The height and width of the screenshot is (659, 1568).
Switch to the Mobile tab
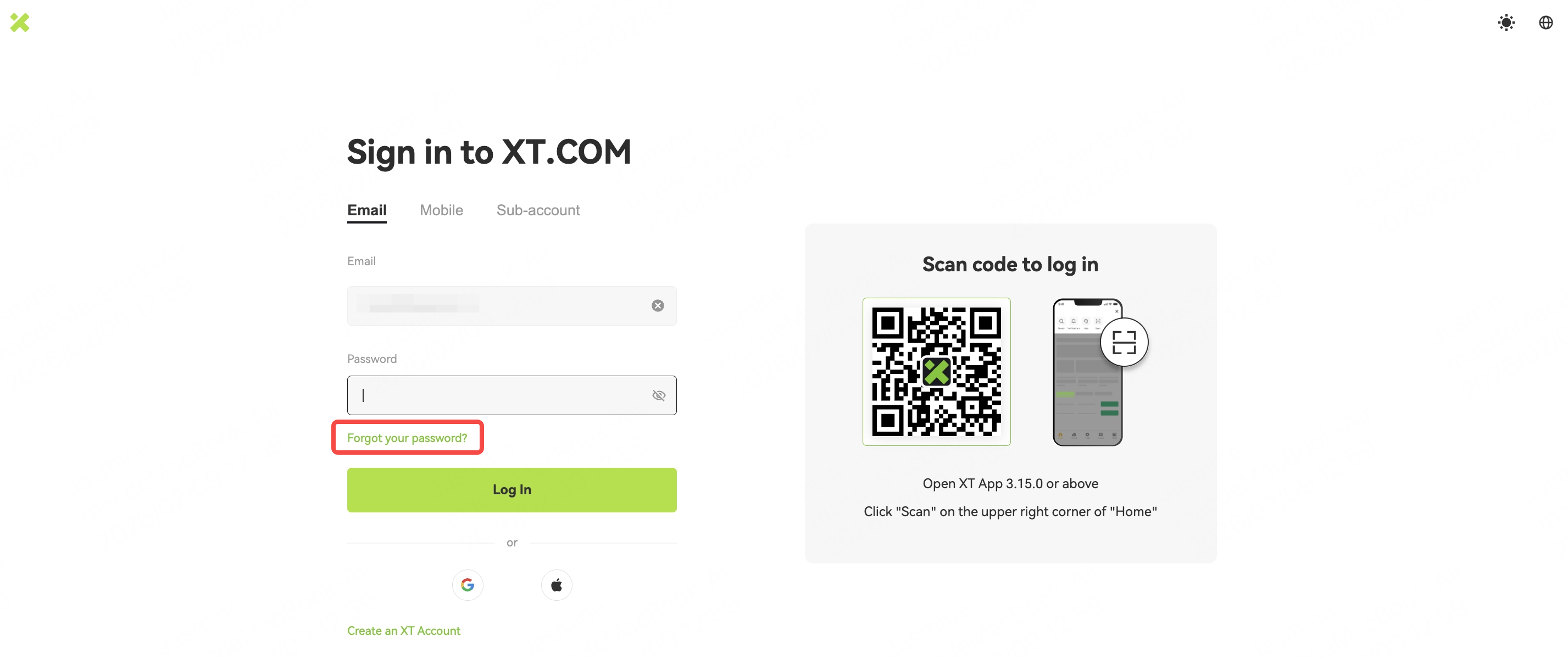click(x=441, y=210)
